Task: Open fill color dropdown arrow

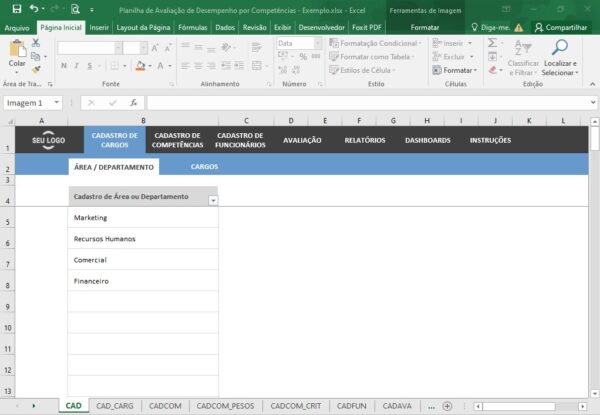Action: pos(150,66)
